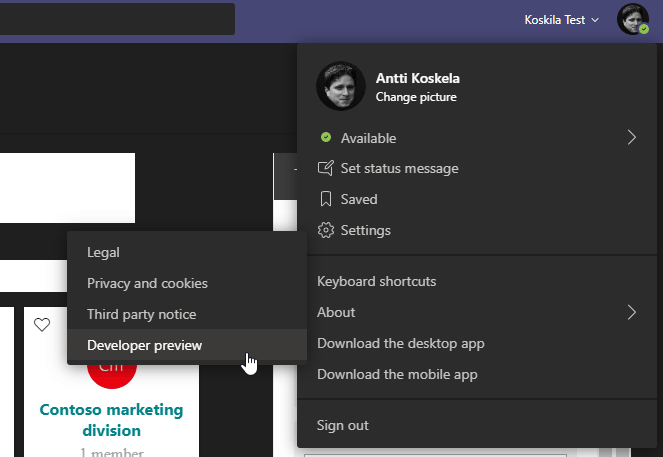This screenshot has height=457, width=663.
Task: Open Third party notice menu item
Action: pyautogui.click(x=142, y=314)
